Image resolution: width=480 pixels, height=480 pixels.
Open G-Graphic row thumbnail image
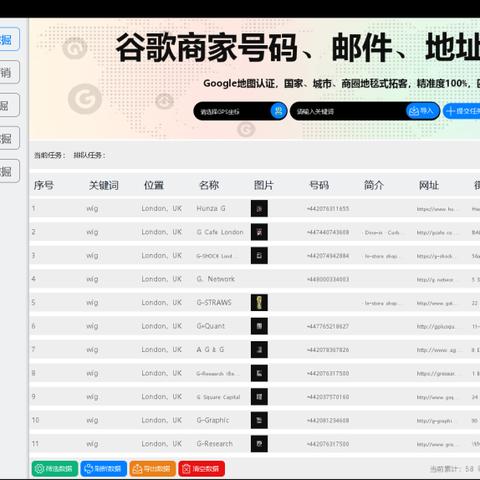pos(259,420)
